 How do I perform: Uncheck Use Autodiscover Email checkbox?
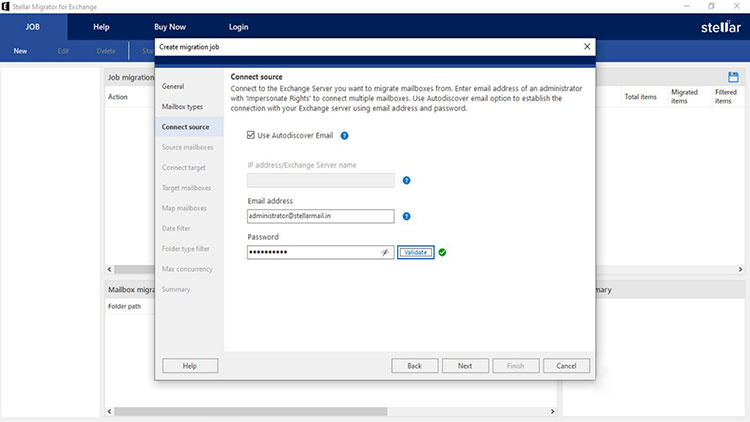[251, 135]
